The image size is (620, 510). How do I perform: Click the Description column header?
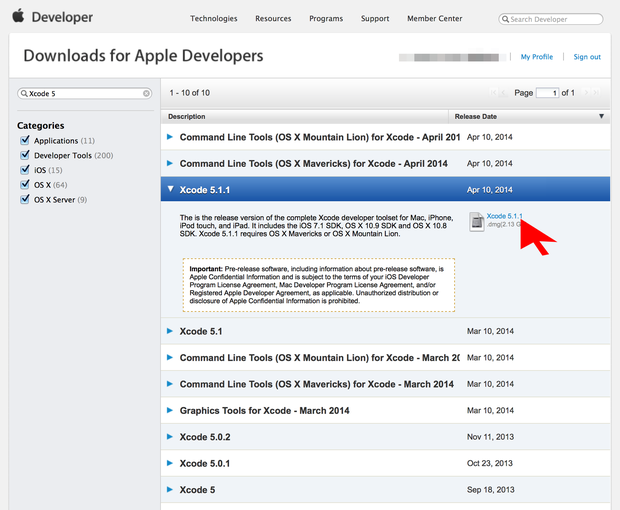(187, 117)
